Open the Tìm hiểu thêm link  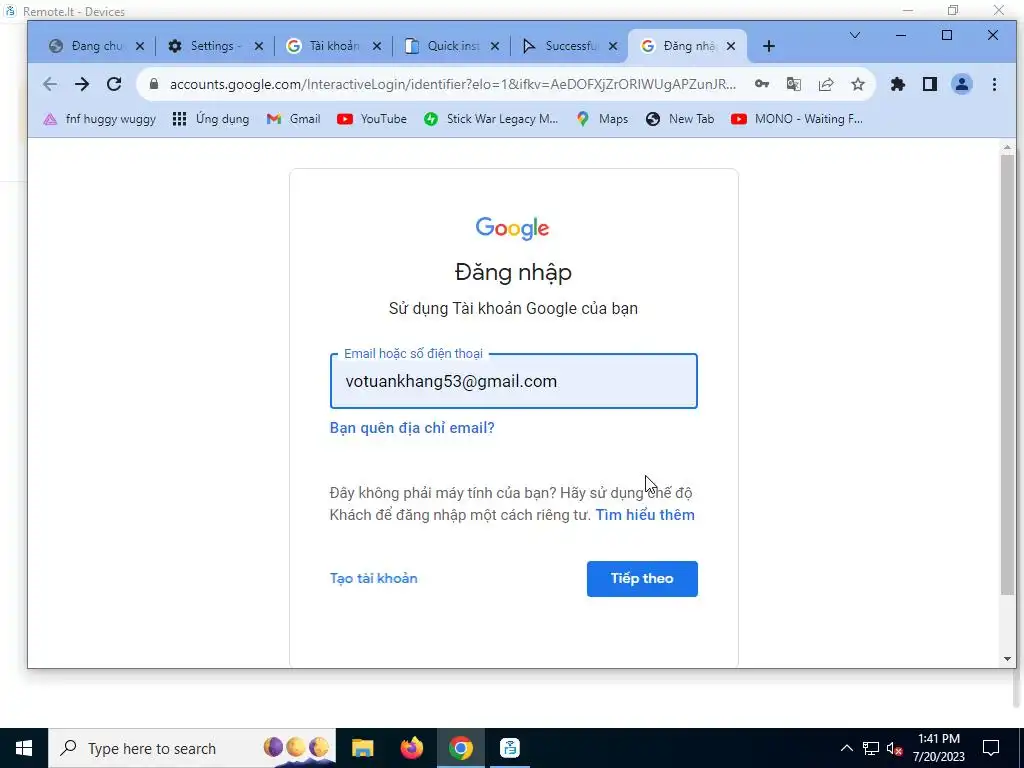(645, 515)
